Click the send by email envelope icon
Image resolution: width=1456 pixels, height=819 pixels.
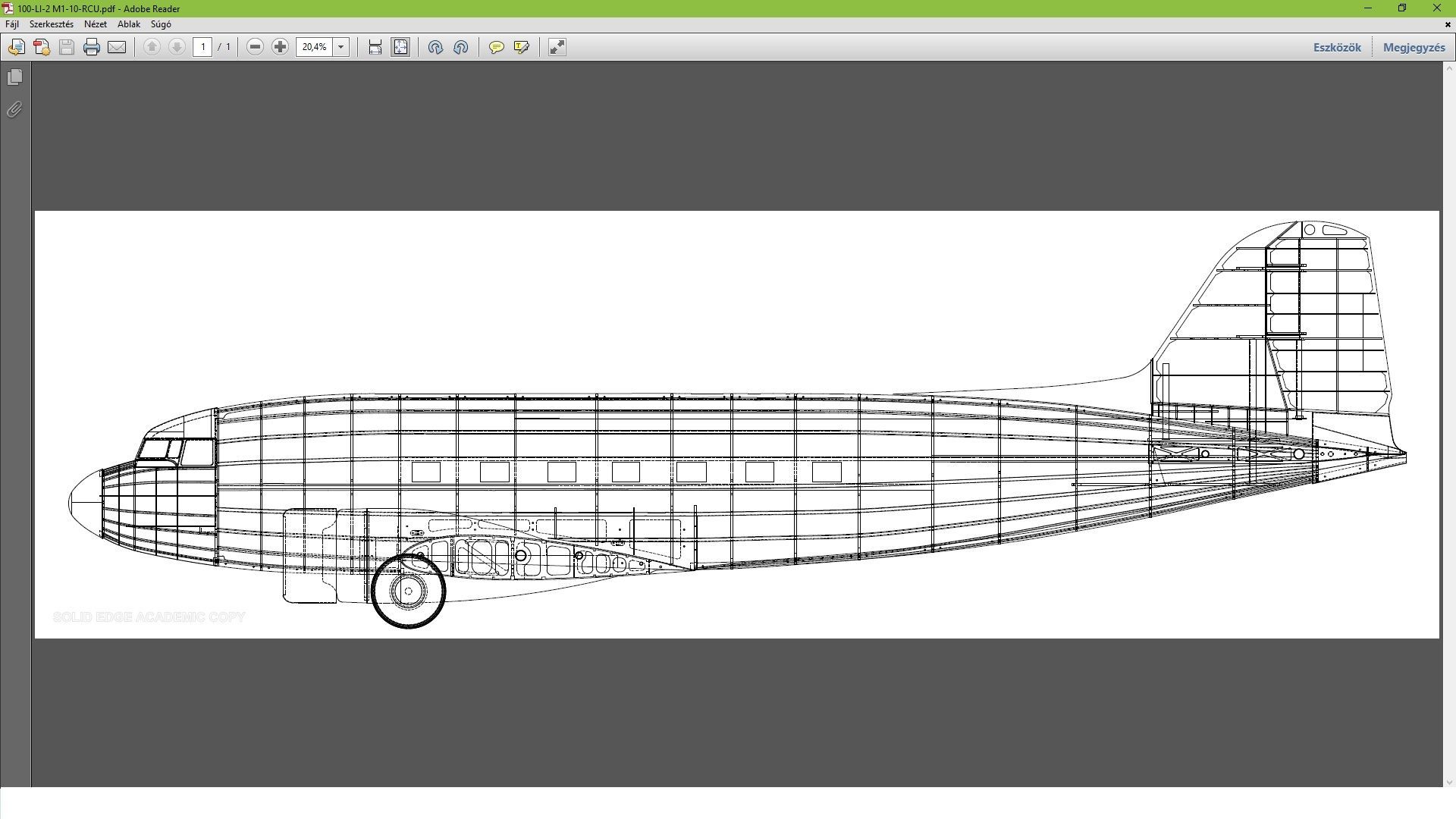click(117, 47)
